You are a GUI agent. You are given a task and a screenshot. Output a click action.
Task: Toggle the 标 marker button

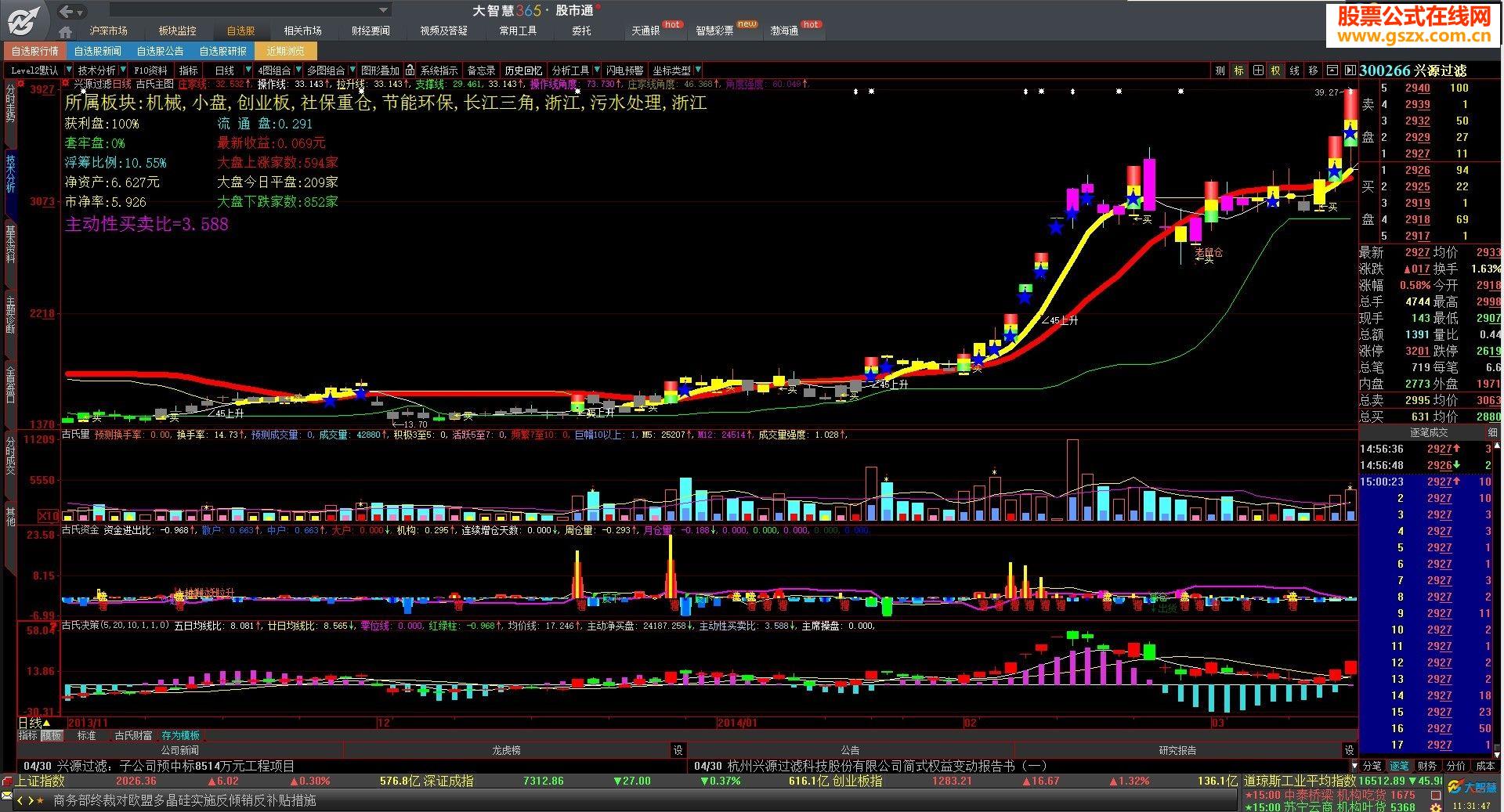[1238, 70]
